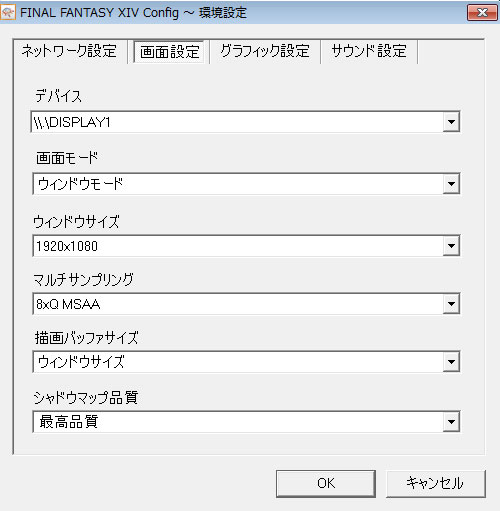Open the グラフィック設定 tab

point(265,51)
